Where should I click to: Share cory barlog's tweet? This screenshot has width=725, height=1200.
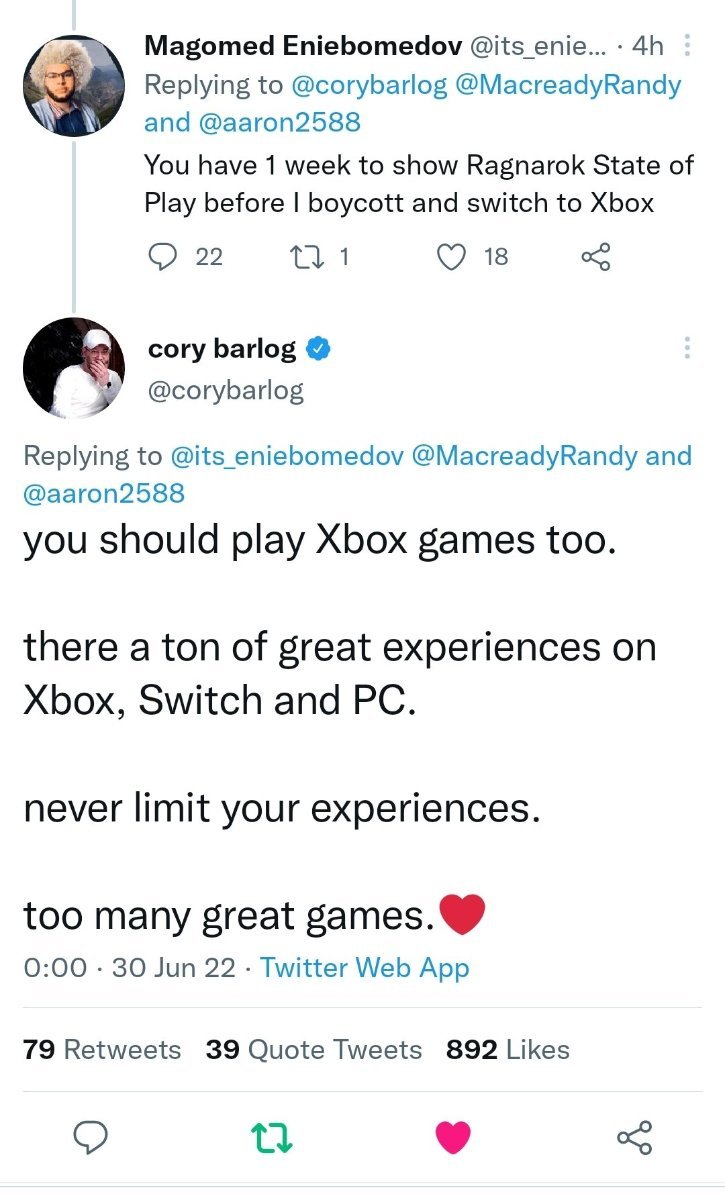click(x=634, y=1137)
